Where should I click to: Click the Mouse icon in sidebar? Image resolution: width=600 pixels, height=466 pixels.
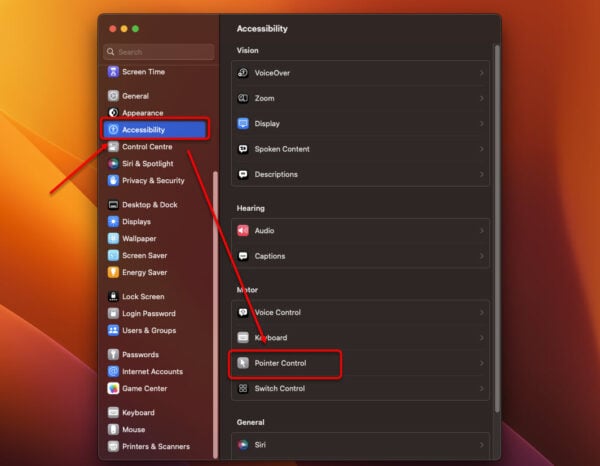[113, 429]
